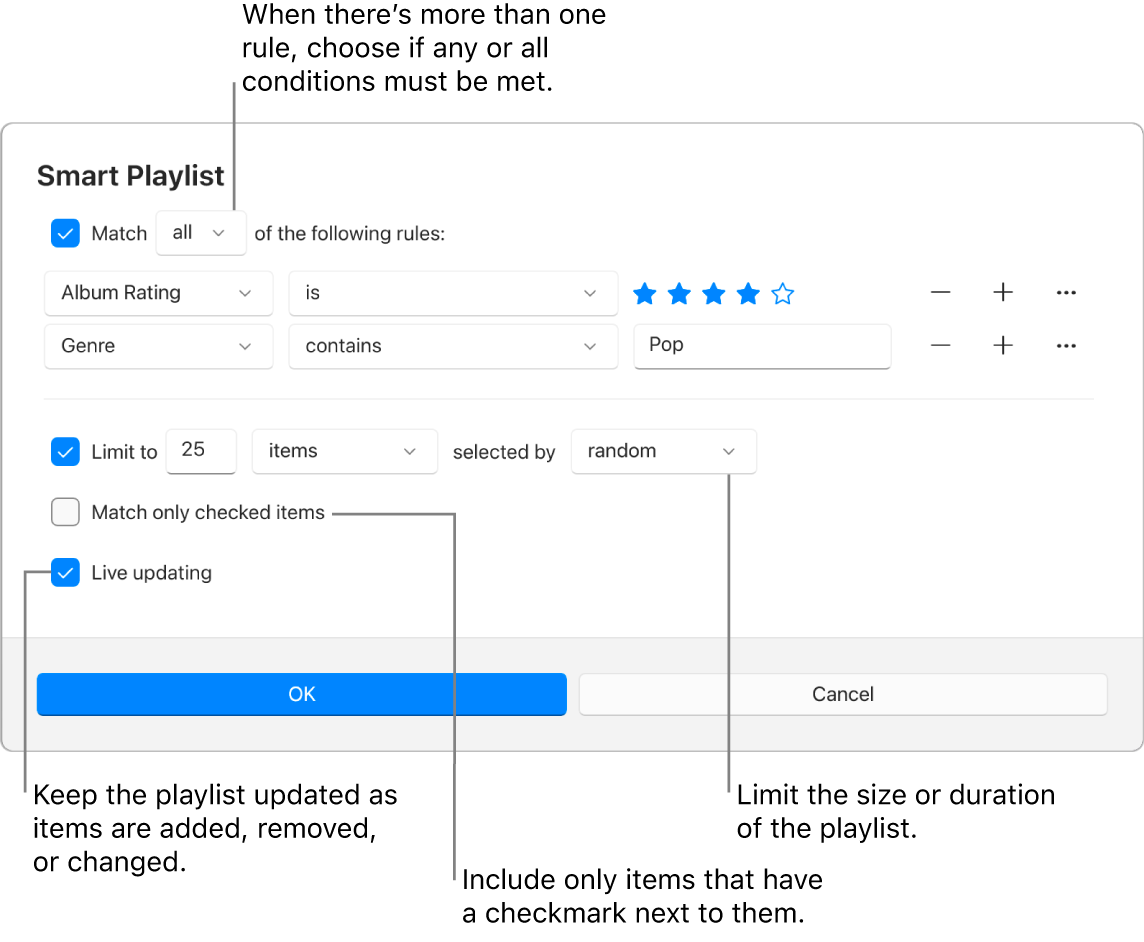This screenshot has height=942, width=1144.
Task: Click the Pop genre text field
Action: coord(762,347)
